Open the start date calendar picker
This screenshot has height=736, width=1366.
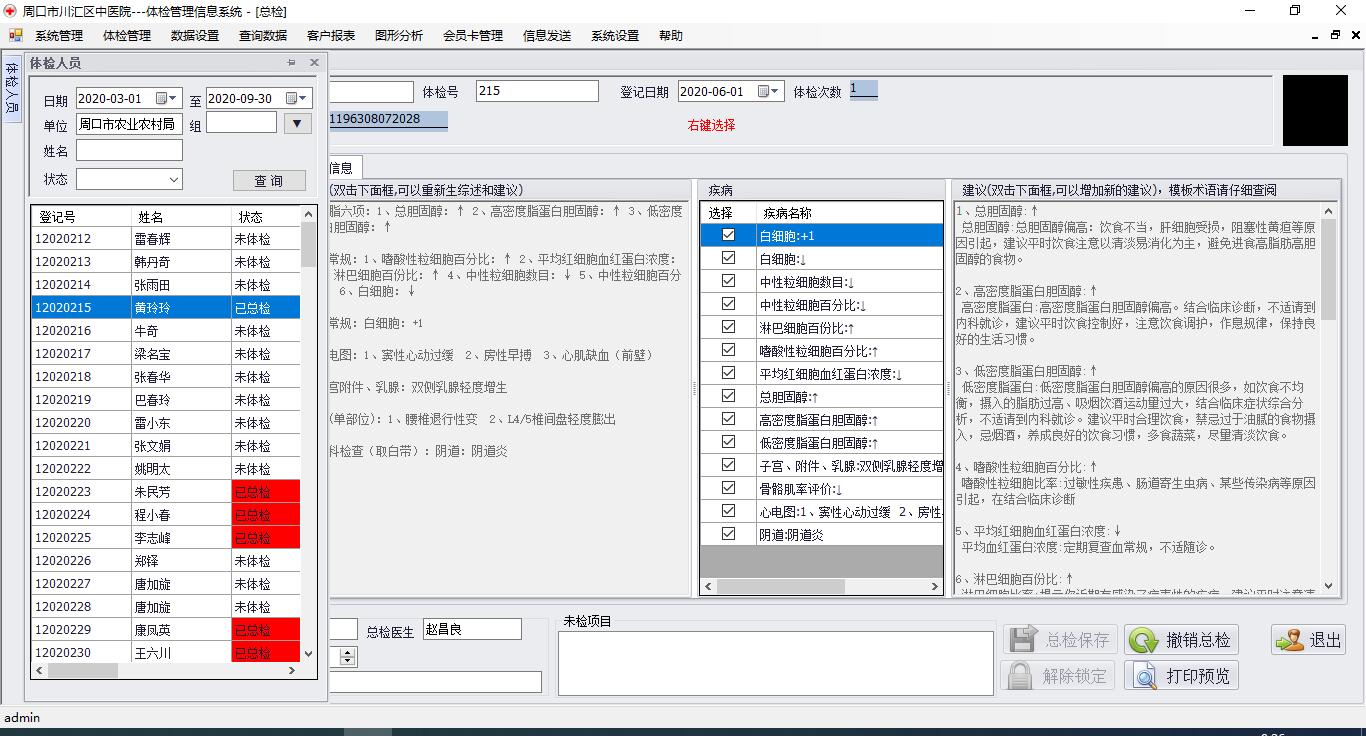[x=162, y=98]
